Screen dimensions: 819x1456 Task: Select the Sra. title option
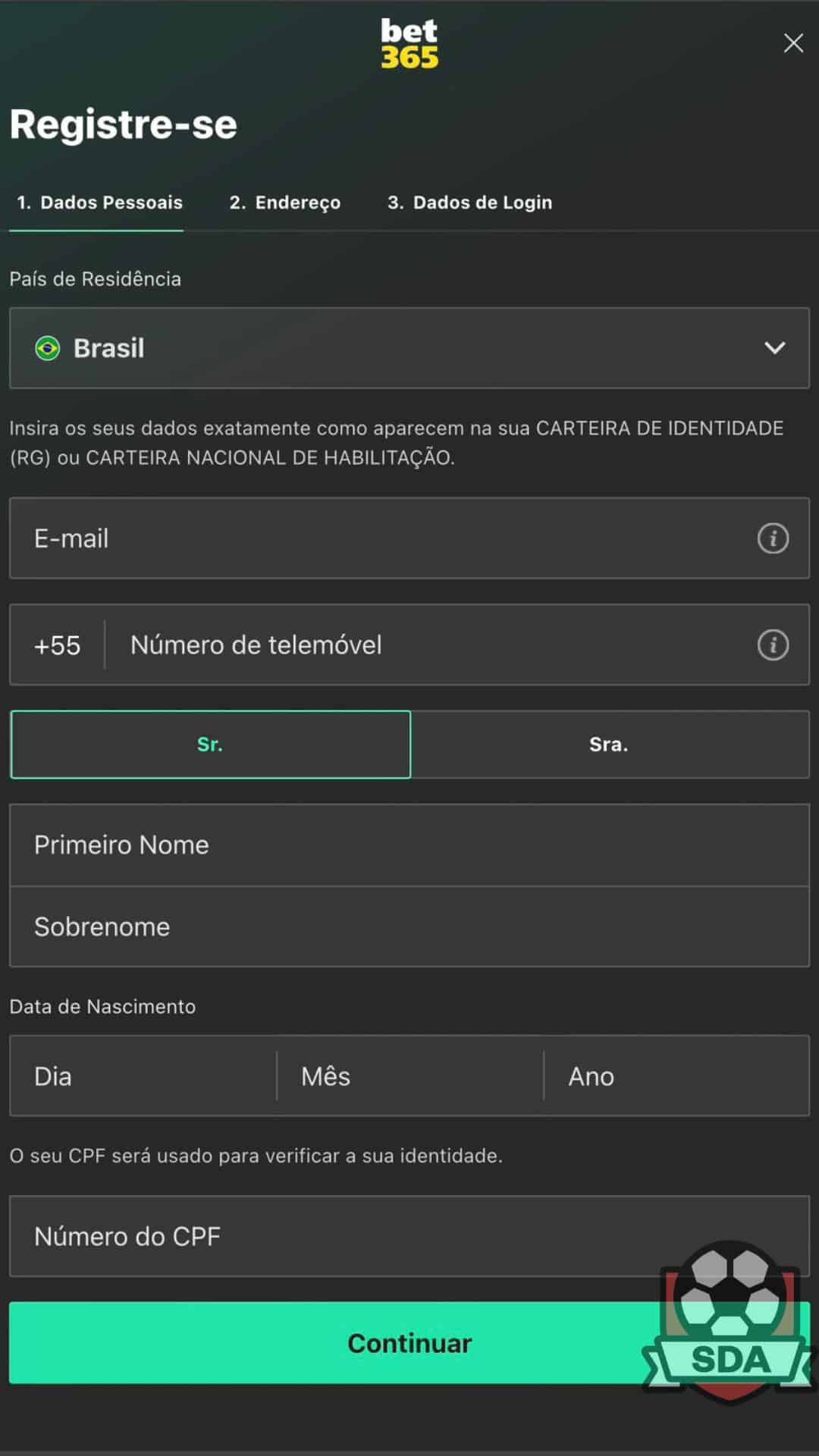pyautogui.click(x=610, y=745)
